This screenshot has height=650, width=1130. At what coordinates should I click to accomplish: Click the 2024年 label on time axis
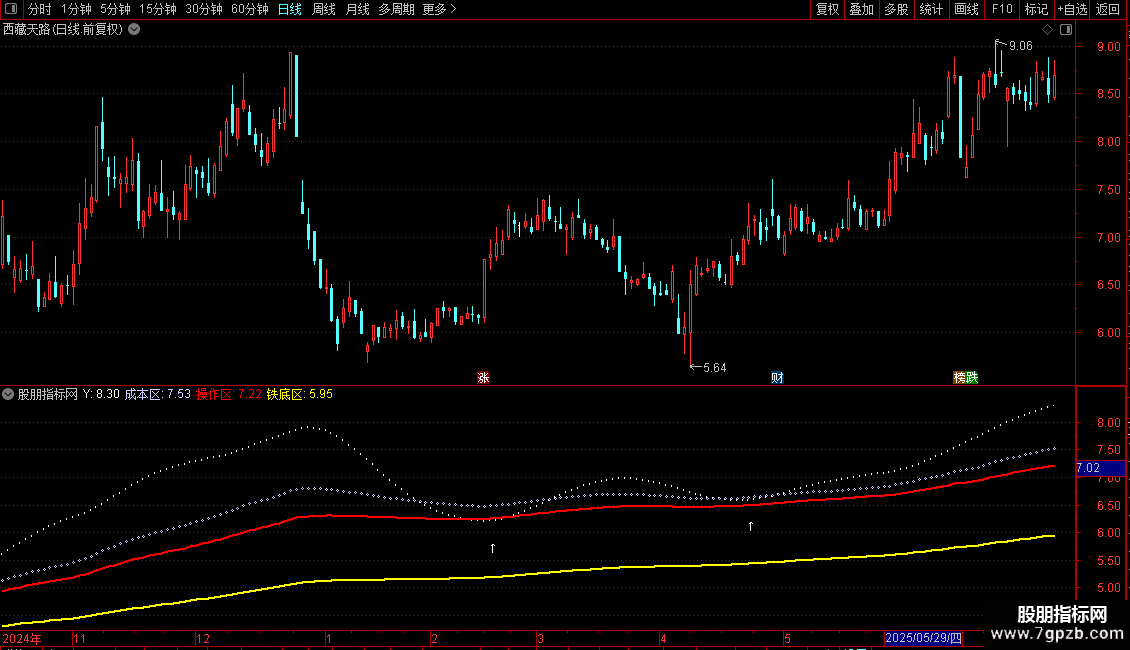click(22, 638)
